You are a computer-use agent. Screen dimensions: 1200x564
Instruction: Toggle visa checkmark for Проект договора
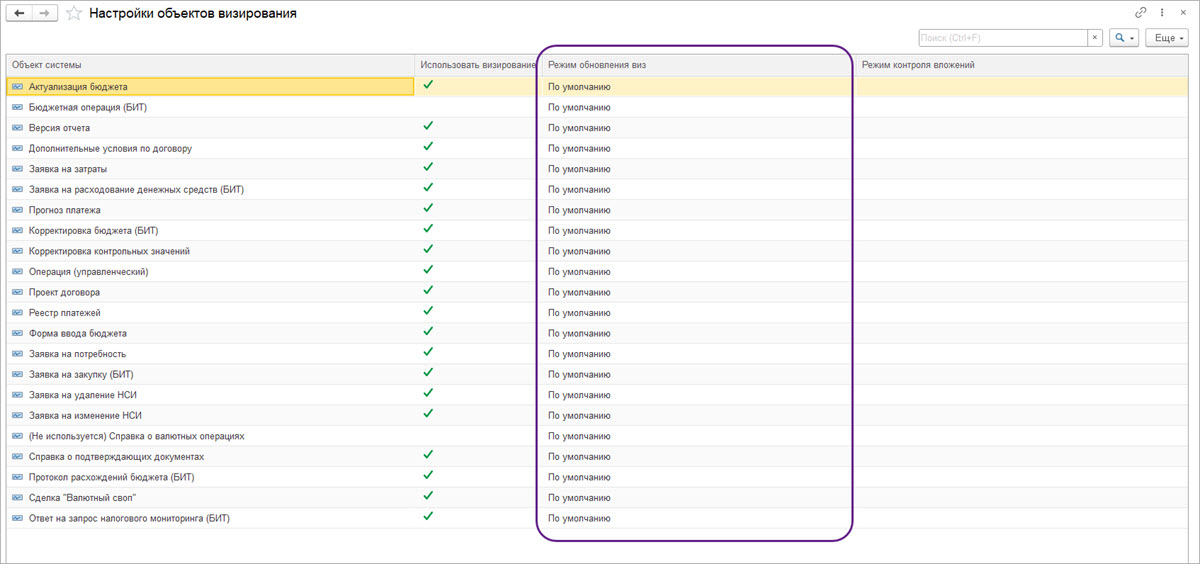(428, 291)
